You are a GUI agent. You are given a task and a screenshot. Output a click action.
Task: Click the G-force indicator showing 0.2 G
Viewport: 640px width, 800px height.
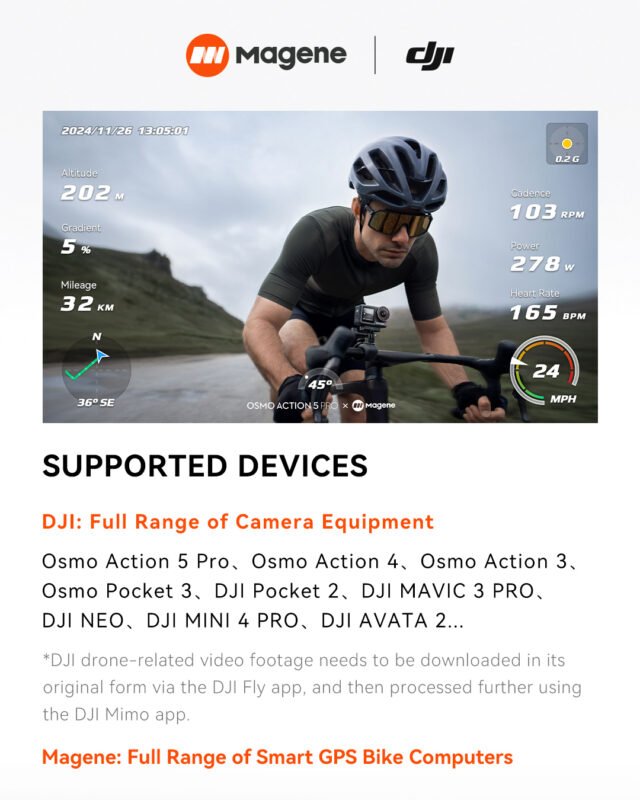[567, 144]
